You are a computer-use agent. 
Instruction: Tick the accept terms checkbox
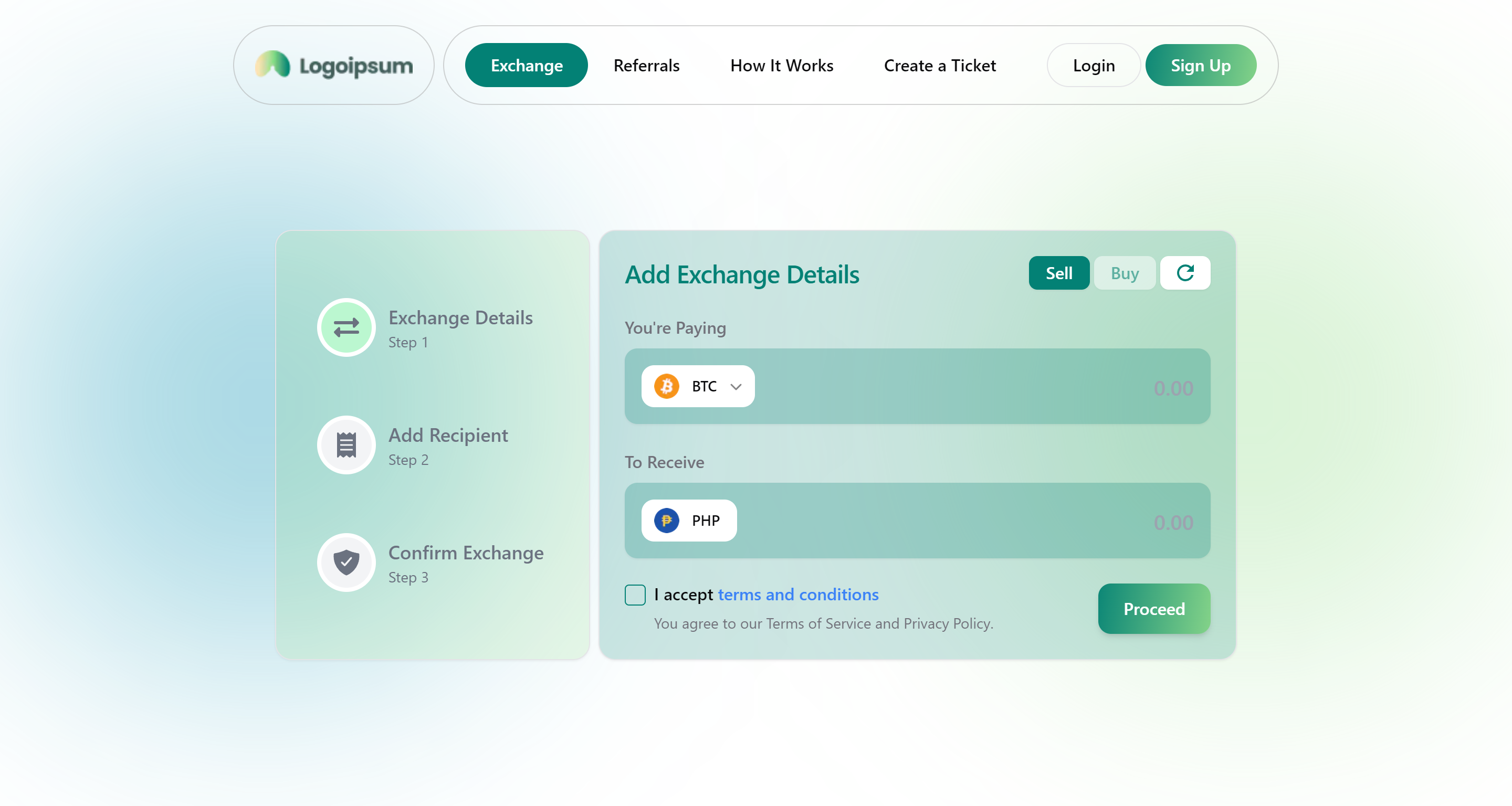(635, 595)
